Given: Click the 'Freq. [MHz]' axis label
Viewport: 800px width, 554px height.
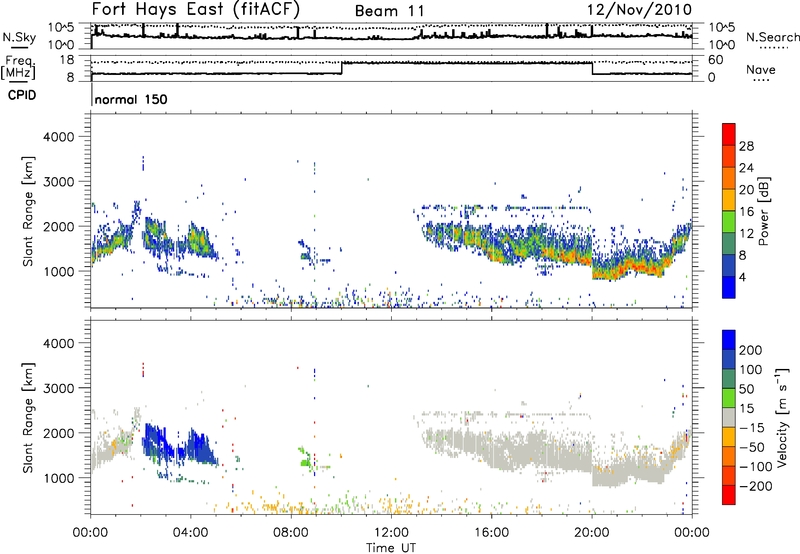Looking at the screenshot, I should [19, 68].
